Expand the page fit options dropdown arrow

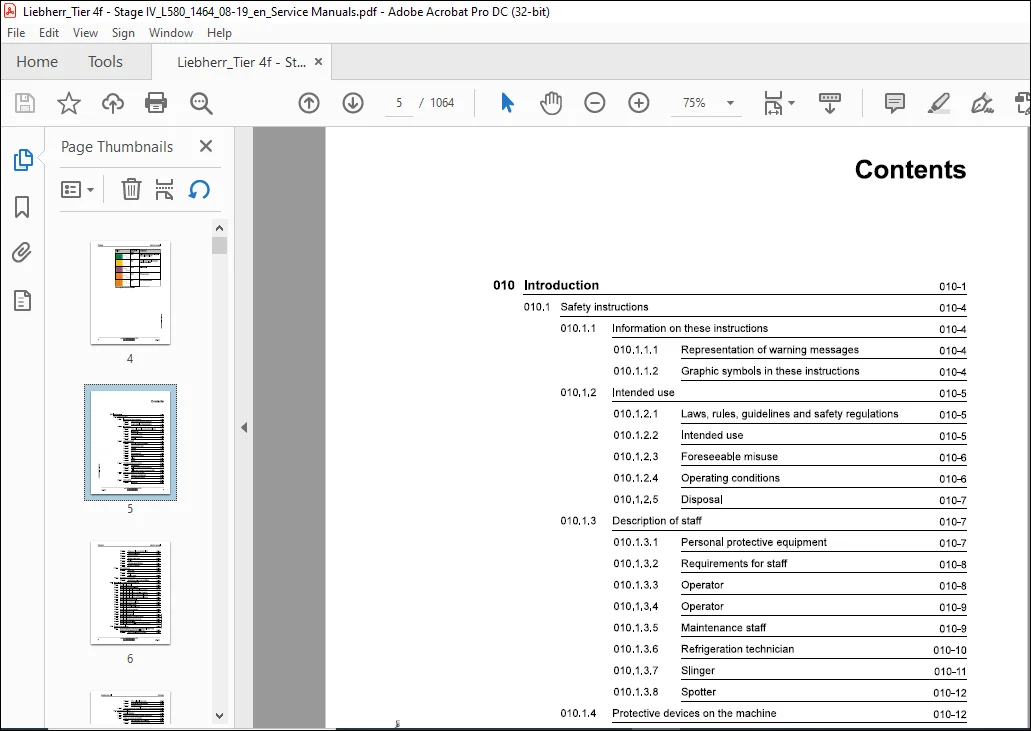pos(791,103)
